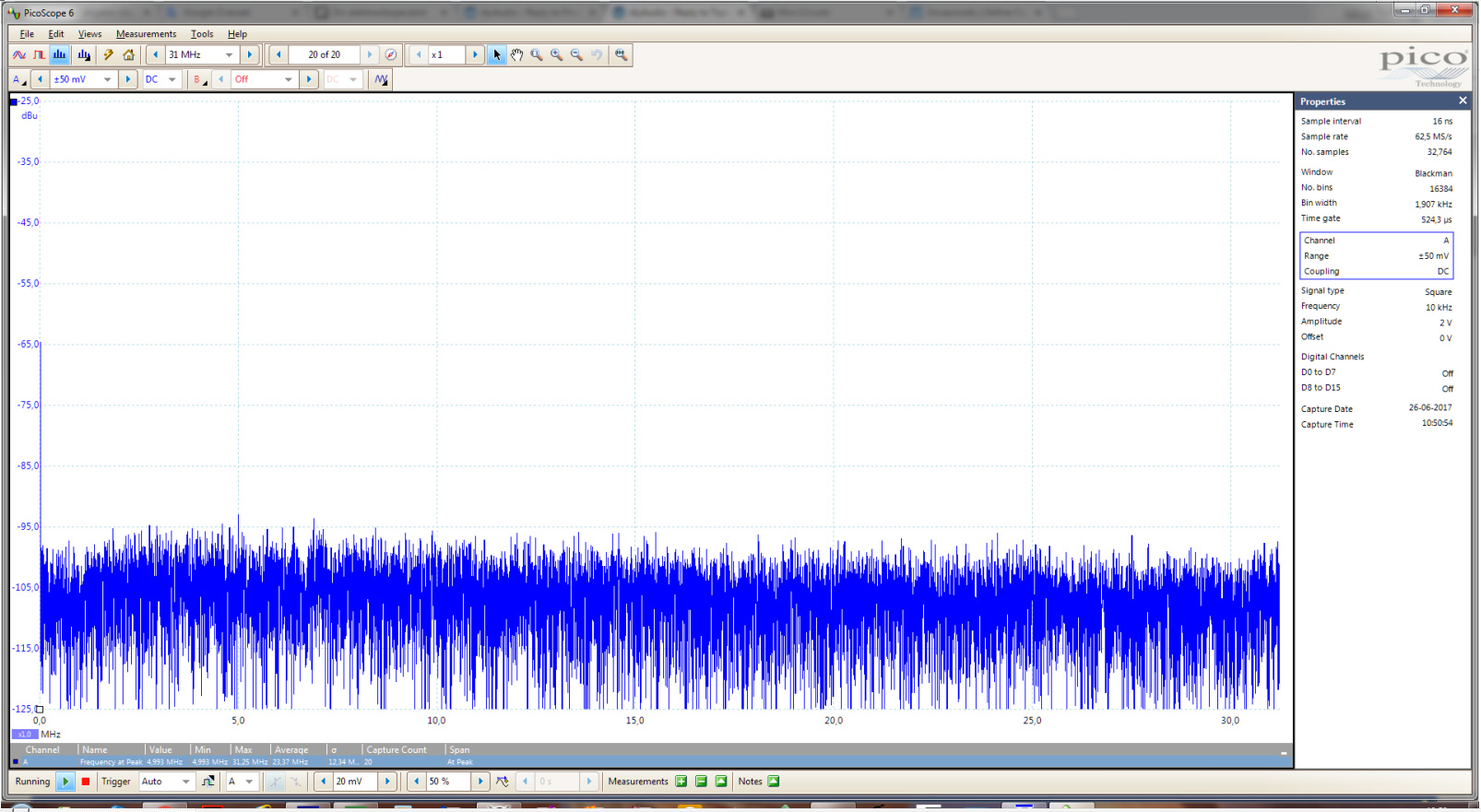Decrease channel A range with left arrow

40,80
